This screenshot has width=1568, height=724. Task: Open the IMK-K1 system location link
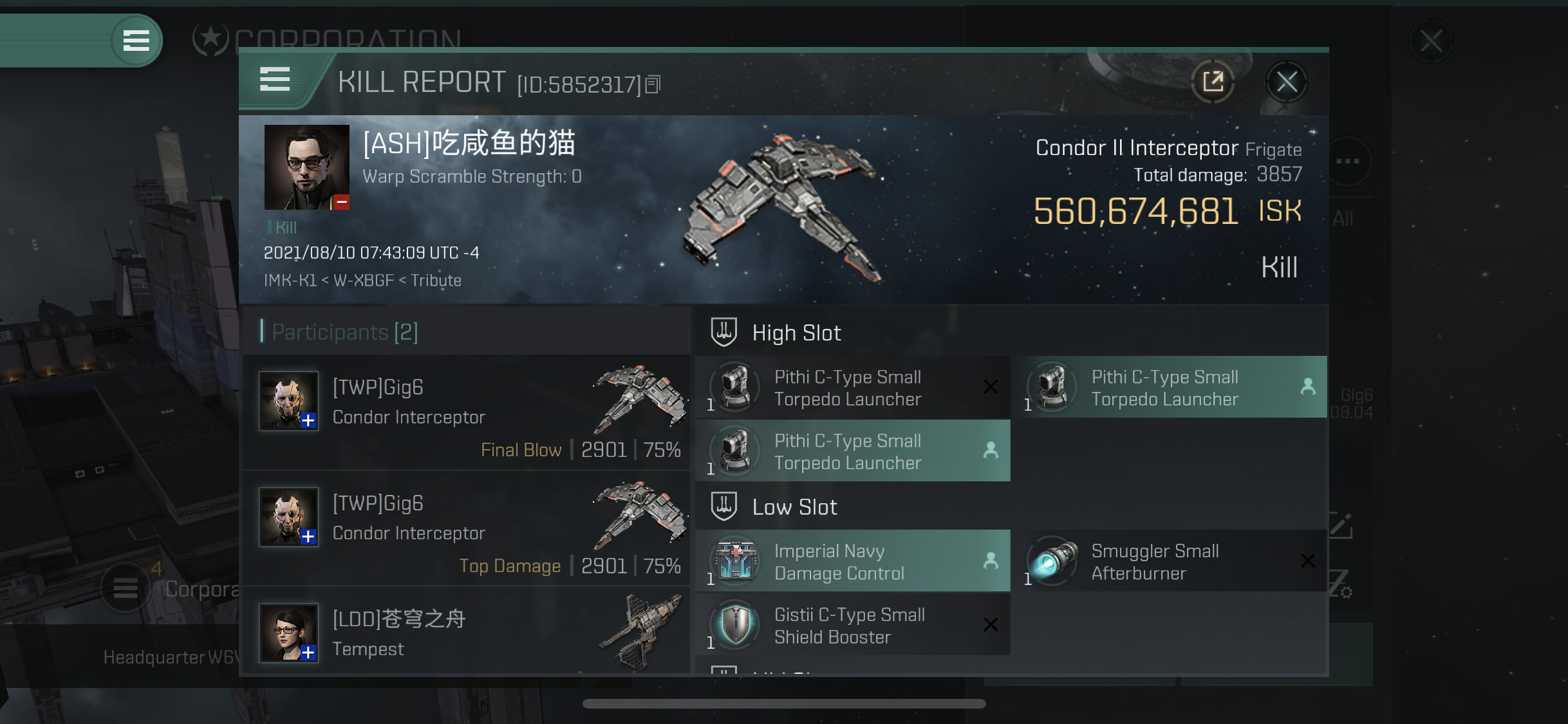[x=290, y=281]
